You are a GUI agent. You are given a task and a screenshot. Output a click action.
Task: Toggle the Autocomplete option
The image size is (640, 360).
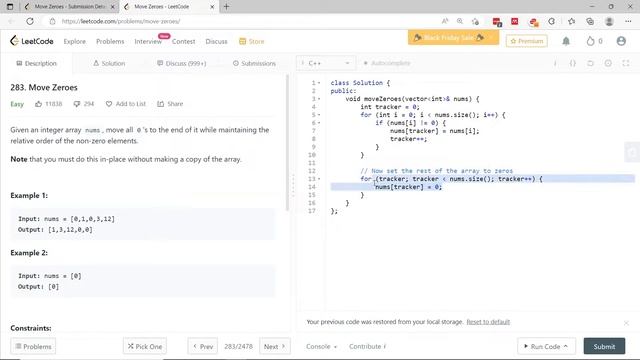tap(386, 63)
